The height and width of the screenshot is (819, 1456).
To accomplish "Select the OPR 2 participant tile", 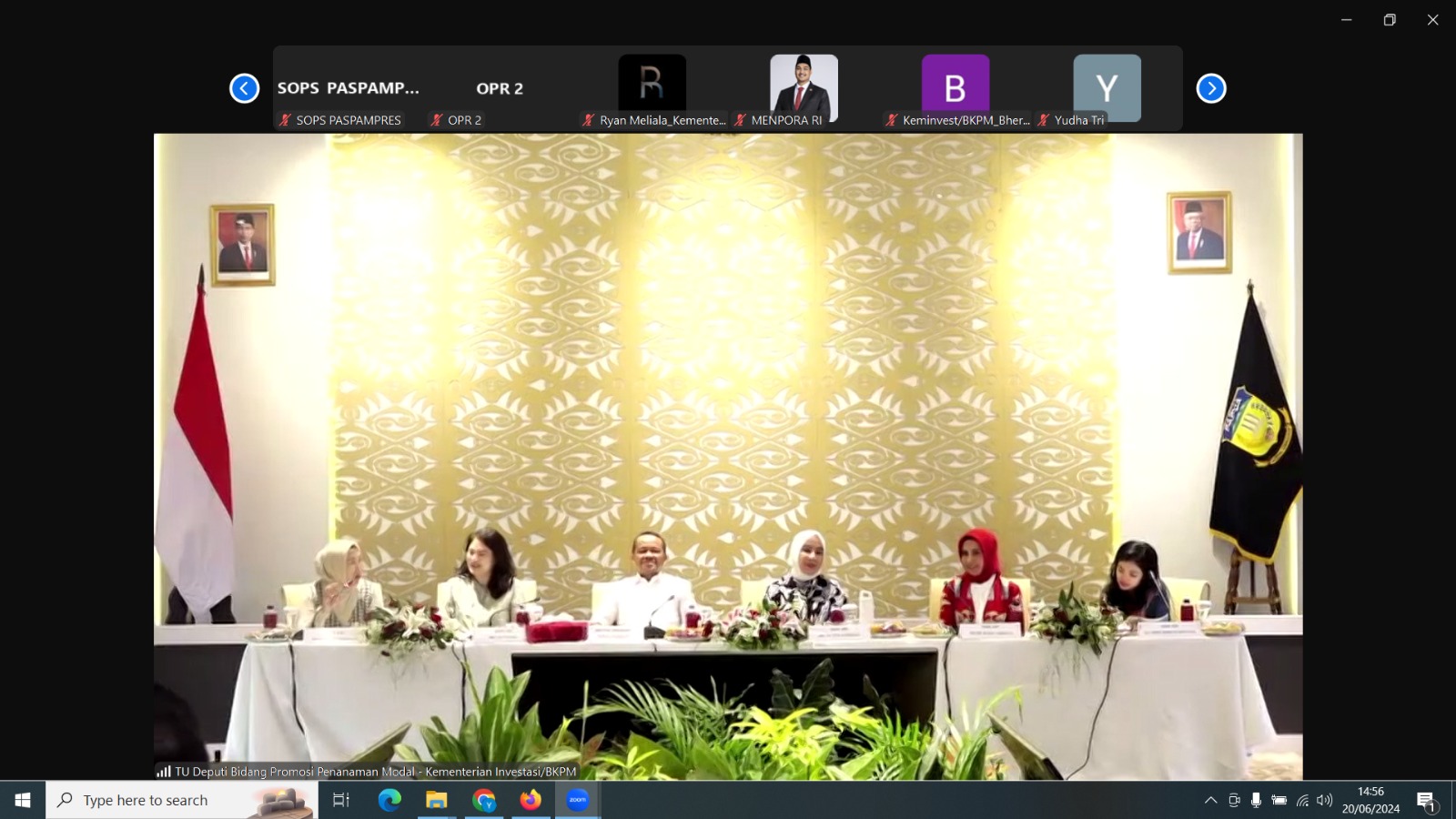I will pos(500,88).
